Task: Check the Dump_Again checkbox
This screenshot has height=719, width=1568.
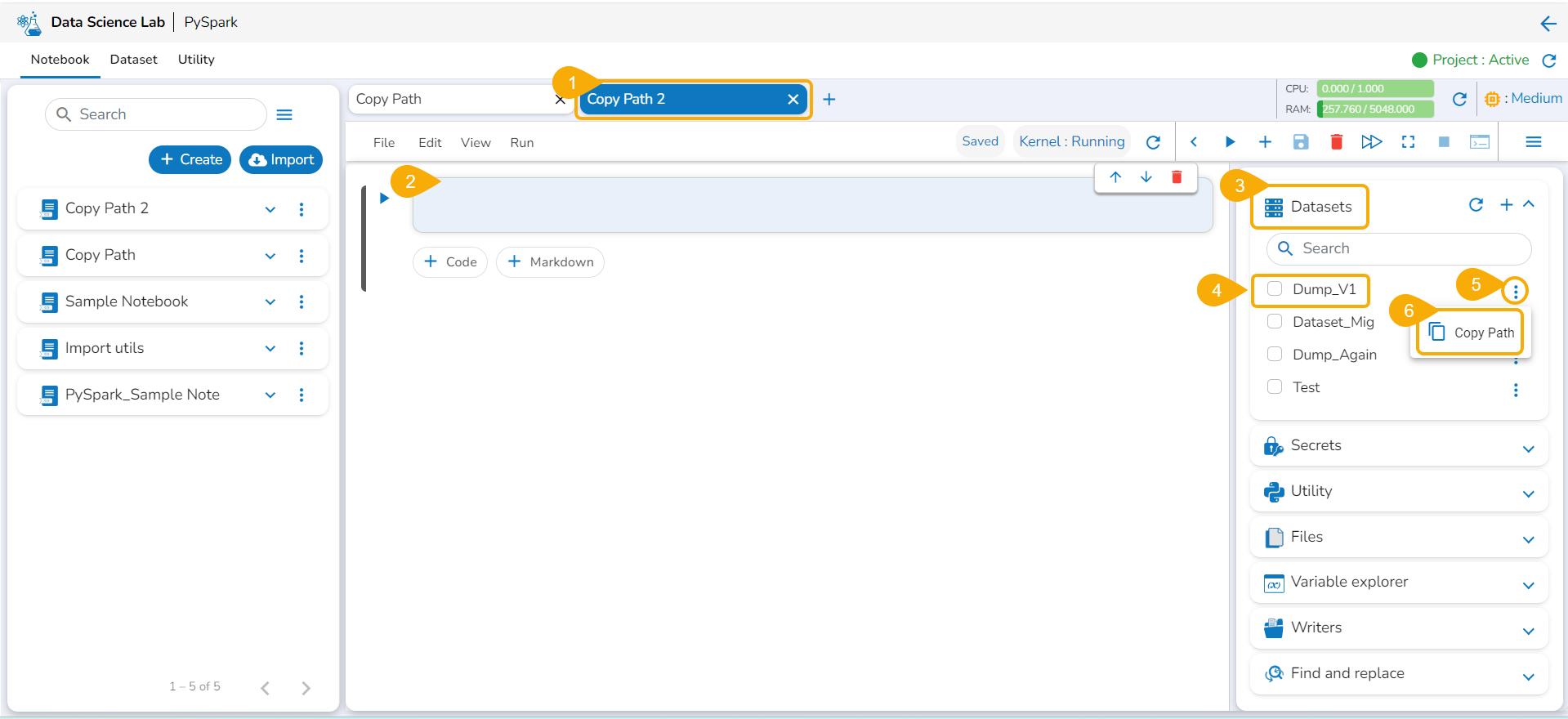Action: [1275, 354]
